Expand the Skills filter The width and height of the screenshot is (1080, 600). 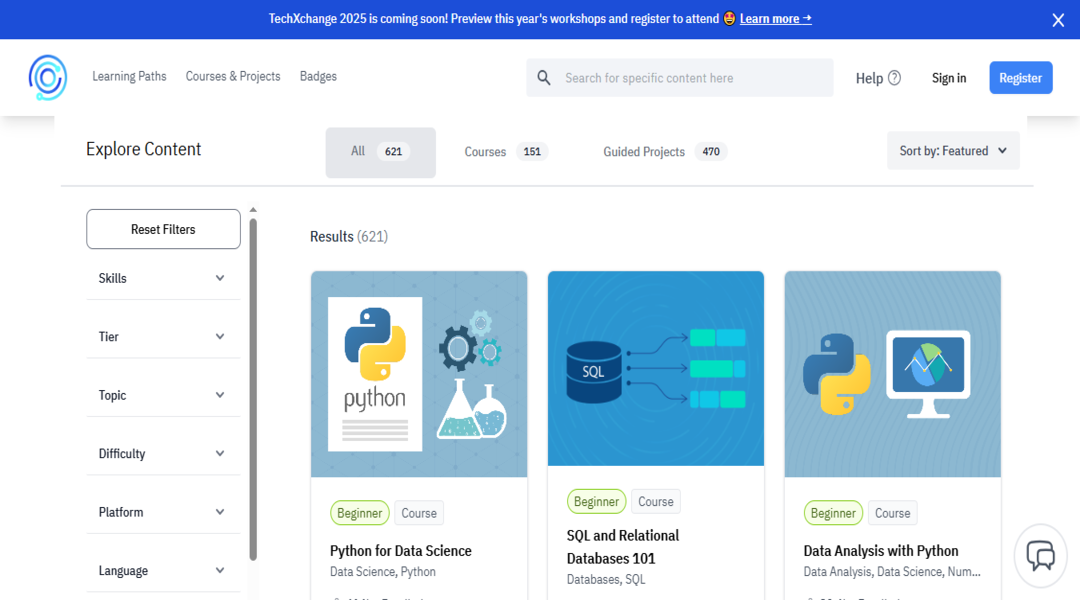tap(163, 278)
